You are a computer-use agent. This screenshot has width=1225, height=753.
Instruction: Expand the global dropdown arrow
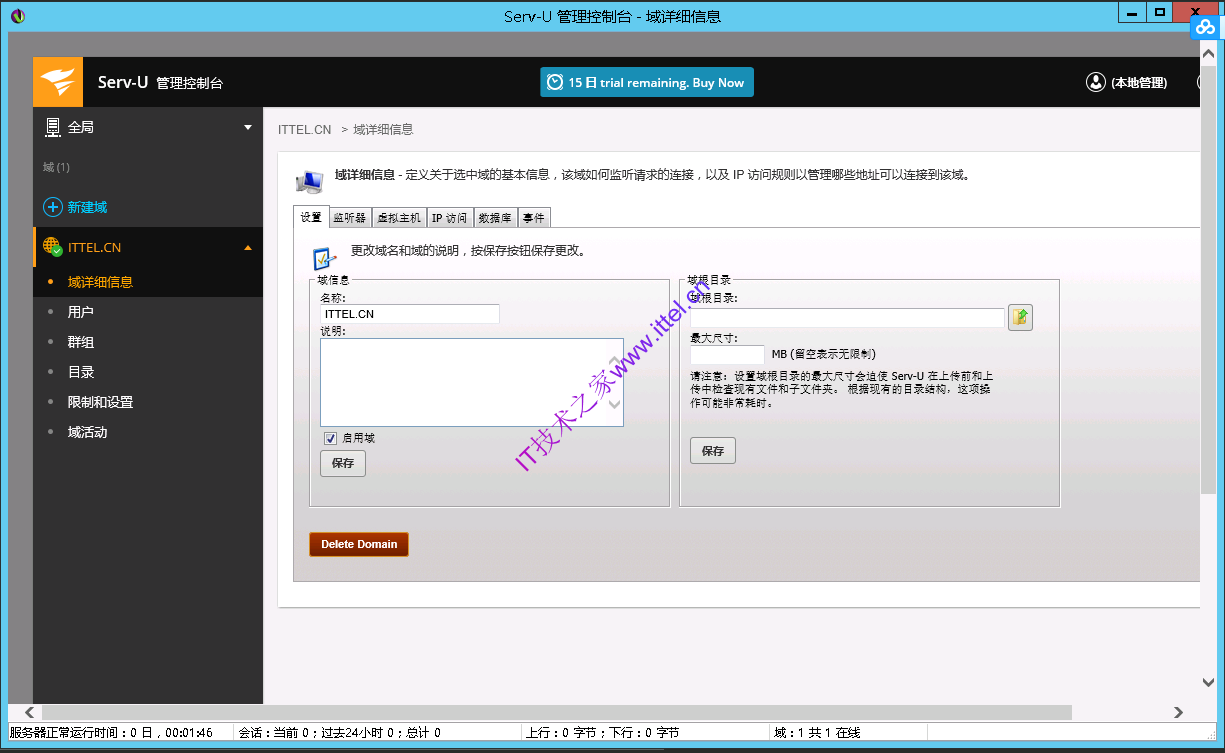[x=248, y=128]
